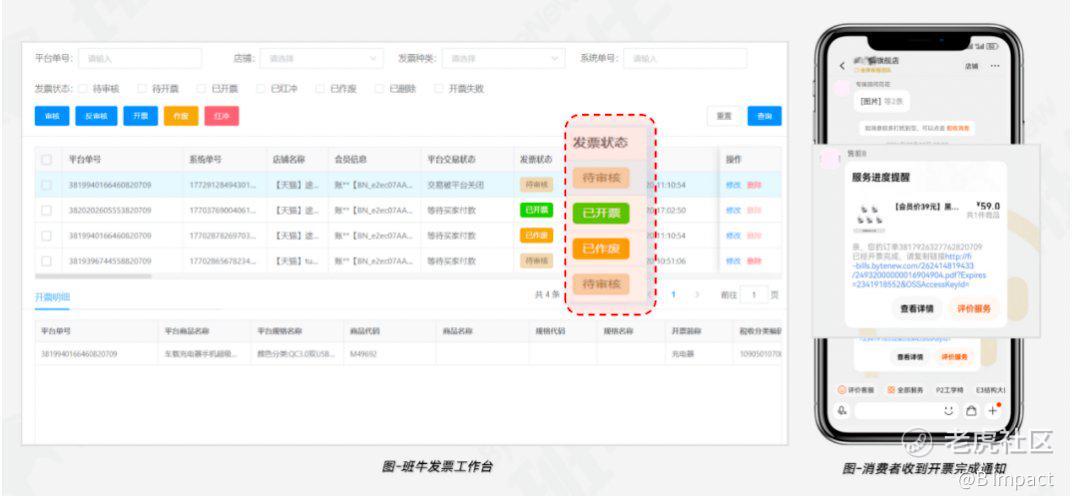Image resolution: width=1074 pixels, height=504 pixels.
Task: Click 修改 for system number 17729128494301
Action: (733, 185)
